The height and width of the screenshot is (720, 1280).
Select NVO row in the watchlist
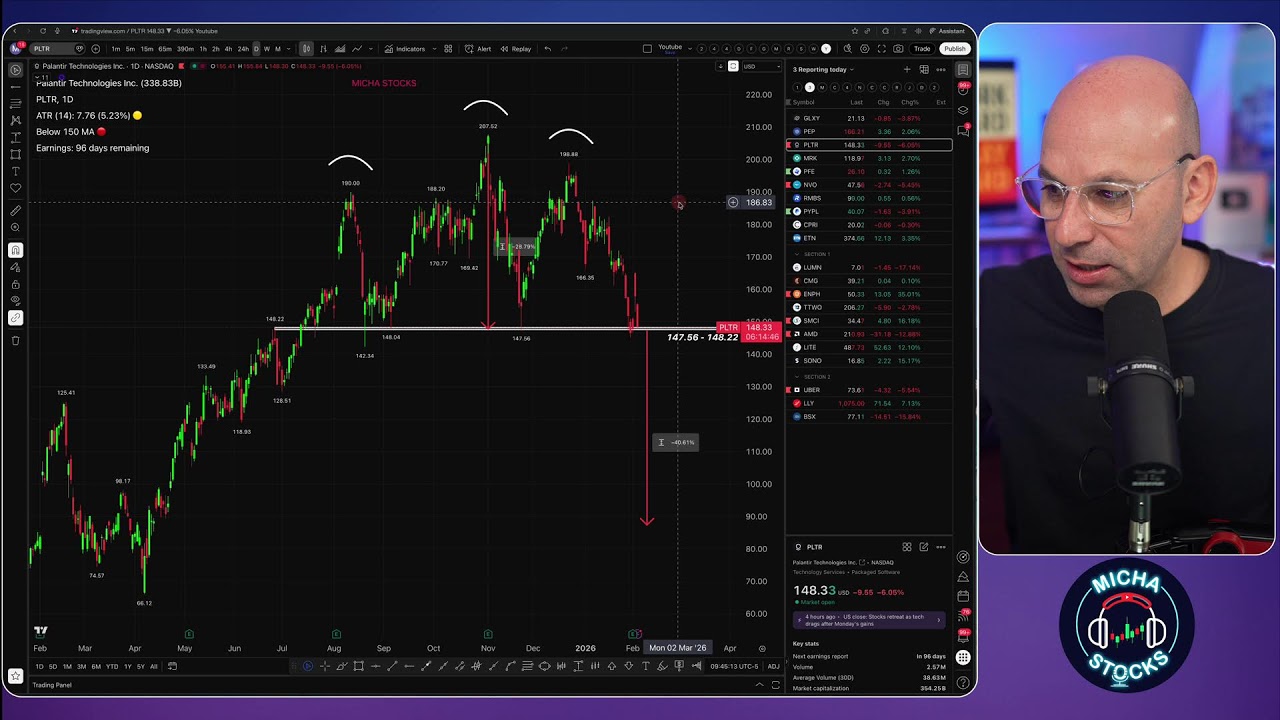(868, 185)
